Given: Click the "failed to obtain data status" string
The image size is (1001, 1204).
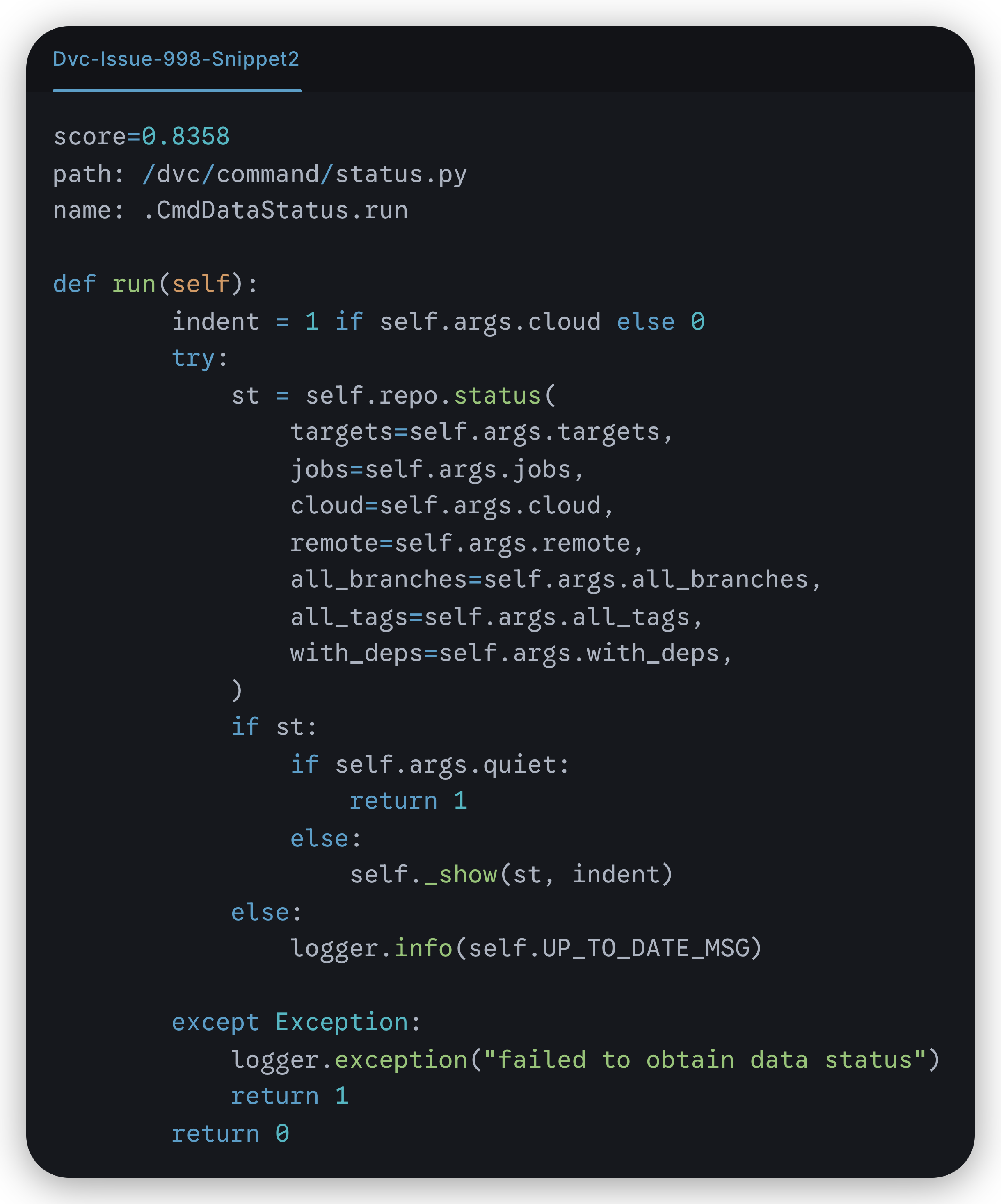Looking at the screenshot, I should pos(705,1060).
